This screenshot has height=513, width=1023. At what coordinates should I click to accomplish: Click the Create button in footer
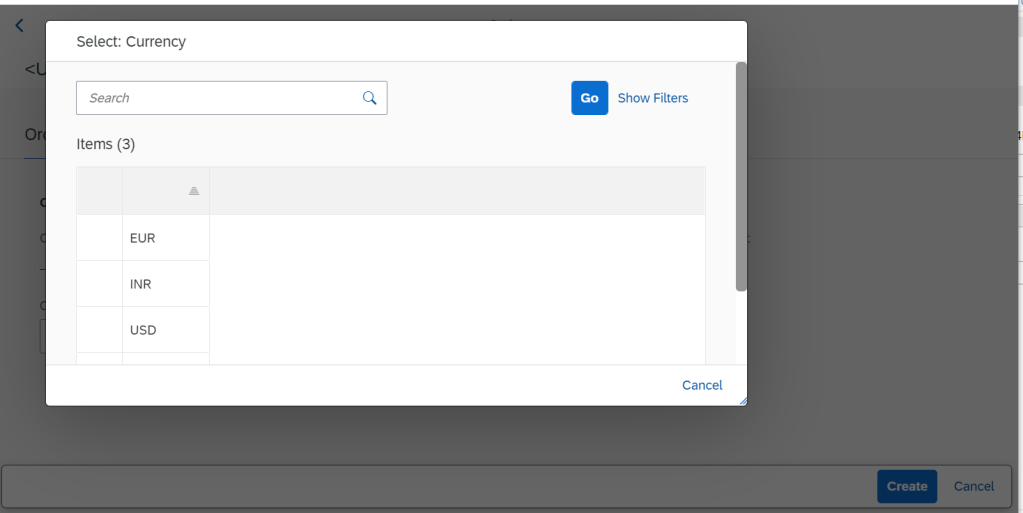[906, 486]
